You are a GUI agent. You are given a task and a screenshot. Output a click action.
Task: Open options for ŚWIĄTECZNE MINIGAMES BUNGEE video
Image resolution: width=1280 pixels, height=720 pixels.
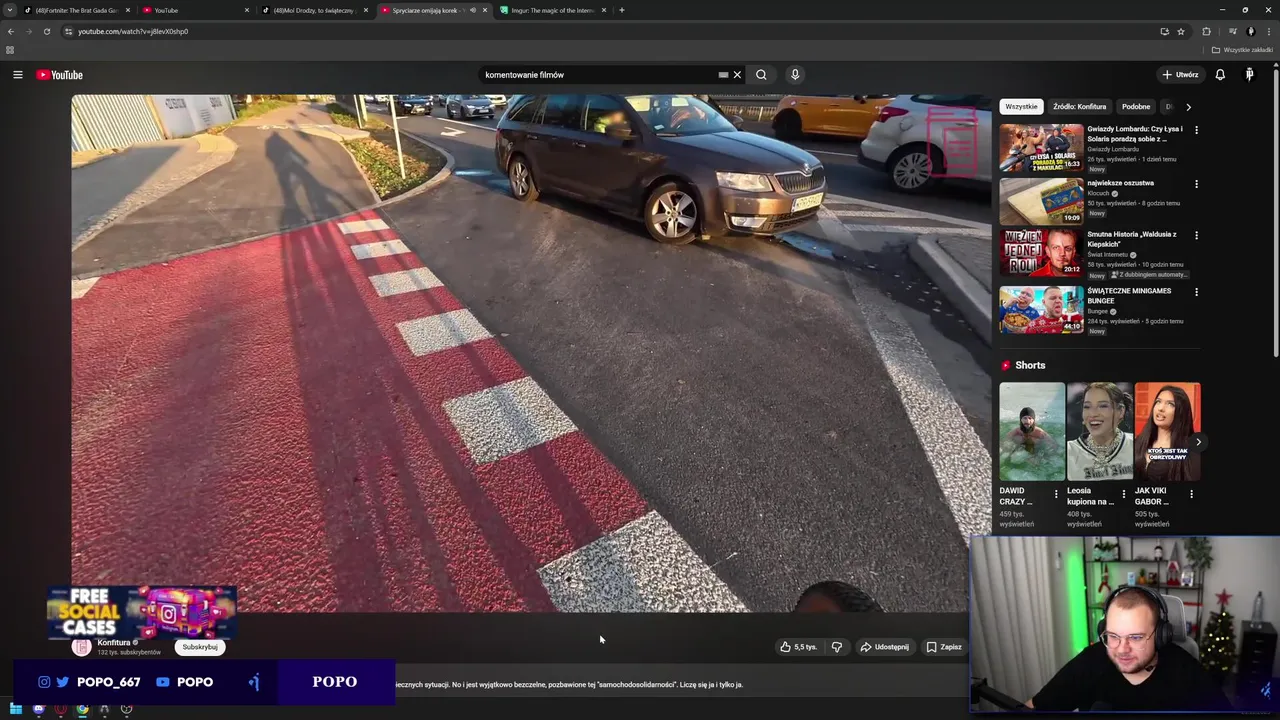click(1196, 292)
